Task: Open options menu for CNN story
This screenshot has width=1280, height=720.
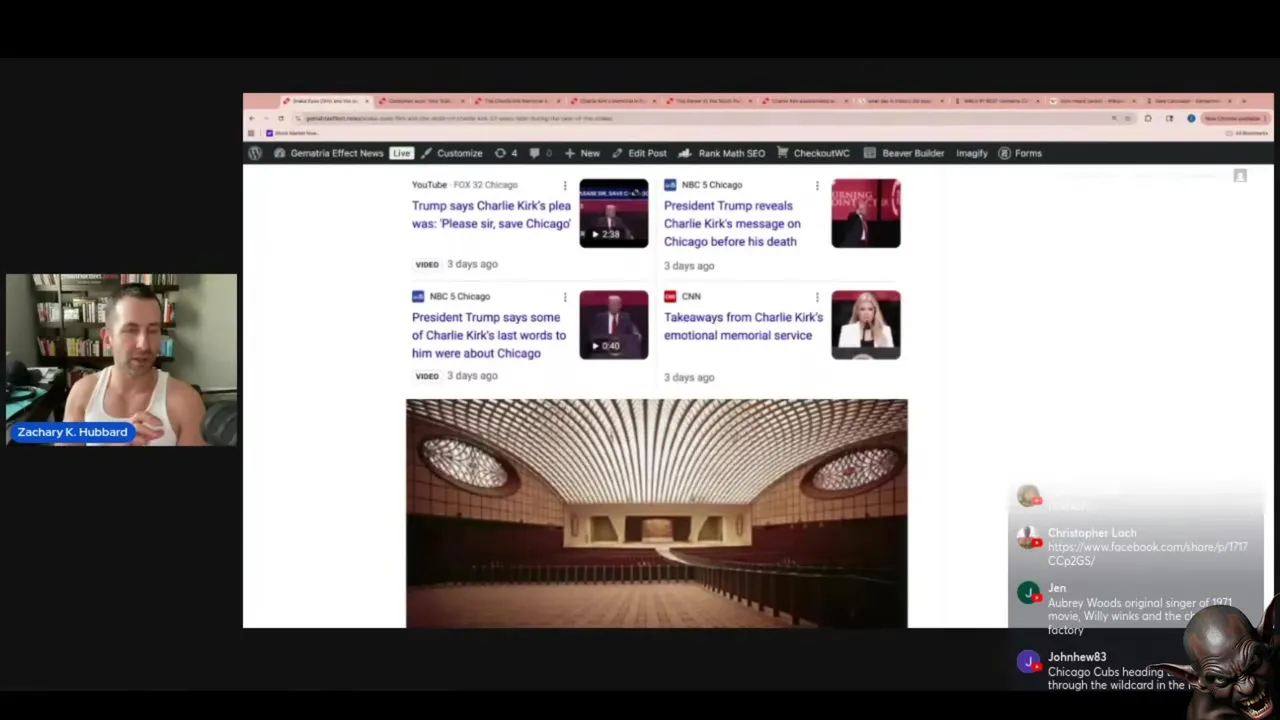Action: 817,297
